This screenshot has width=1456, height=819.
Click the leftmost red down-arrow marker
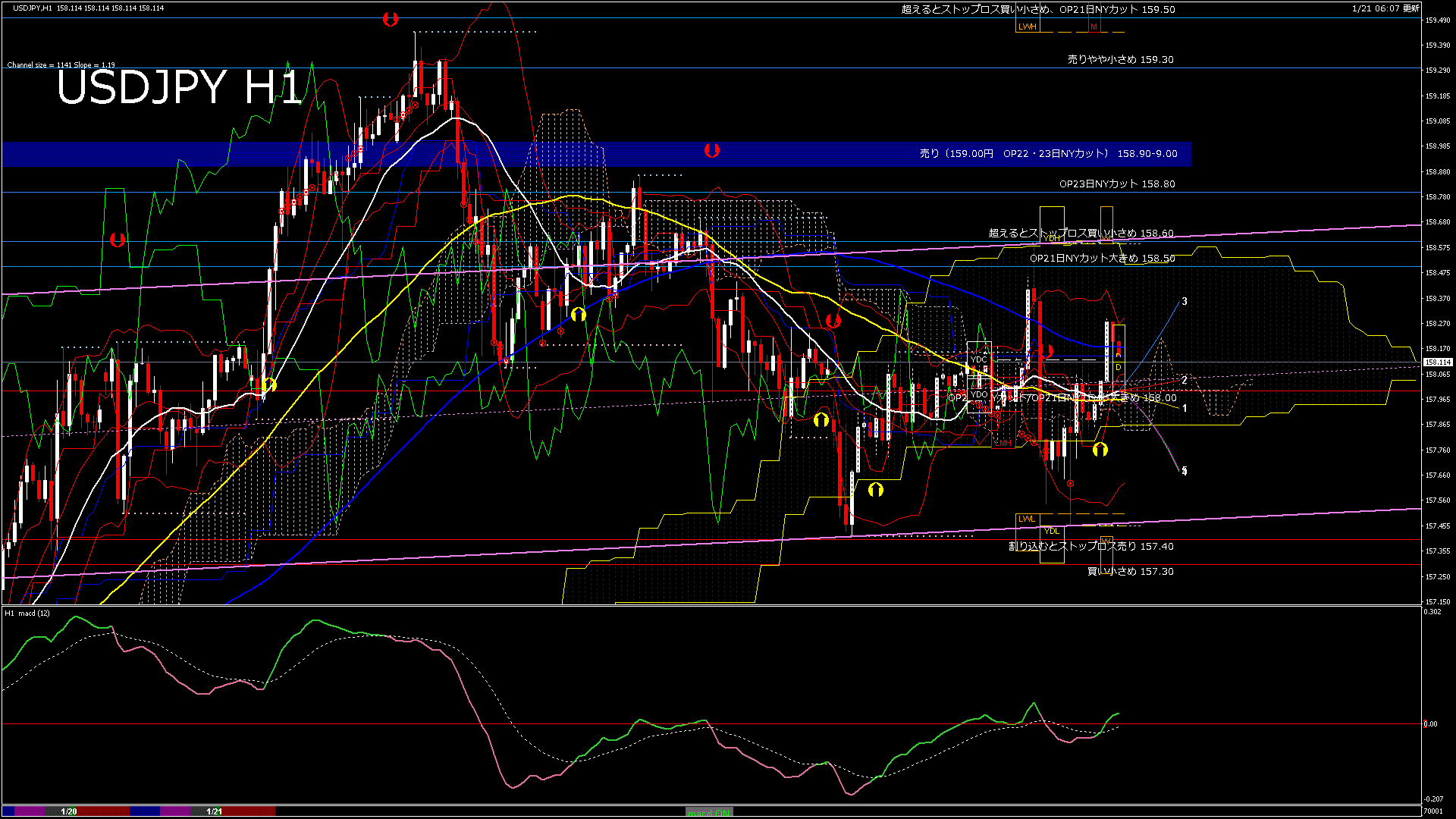117,240
